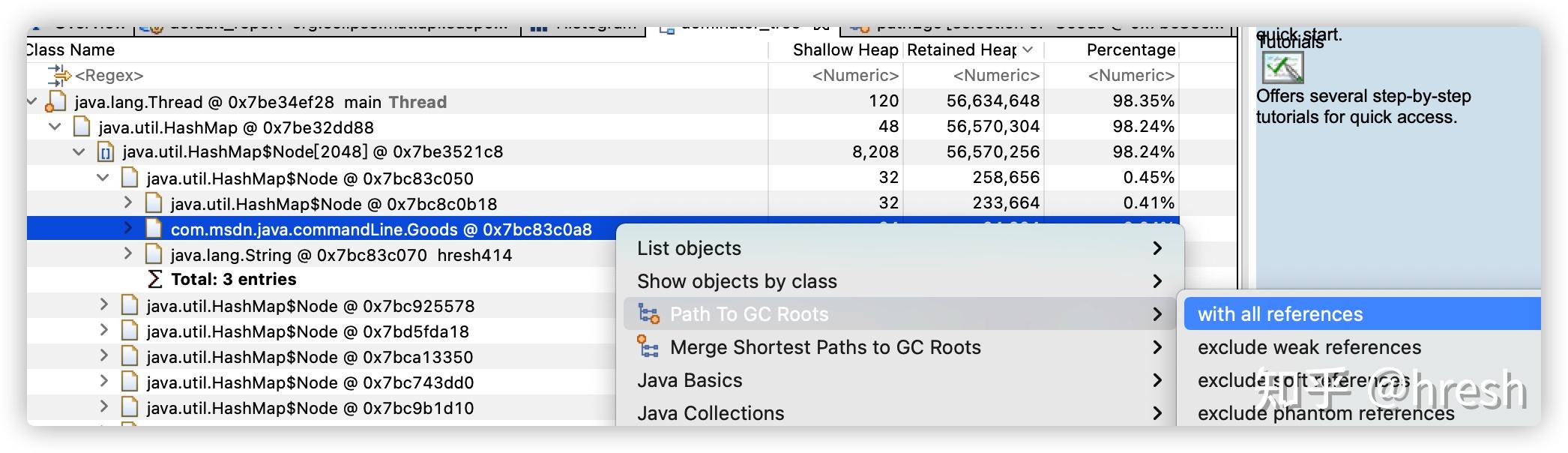Image resolution: width=1568 pixels, height=453 pixels.
Task: Choose 'exclude weak references' option
Action: click(1309, 347)
